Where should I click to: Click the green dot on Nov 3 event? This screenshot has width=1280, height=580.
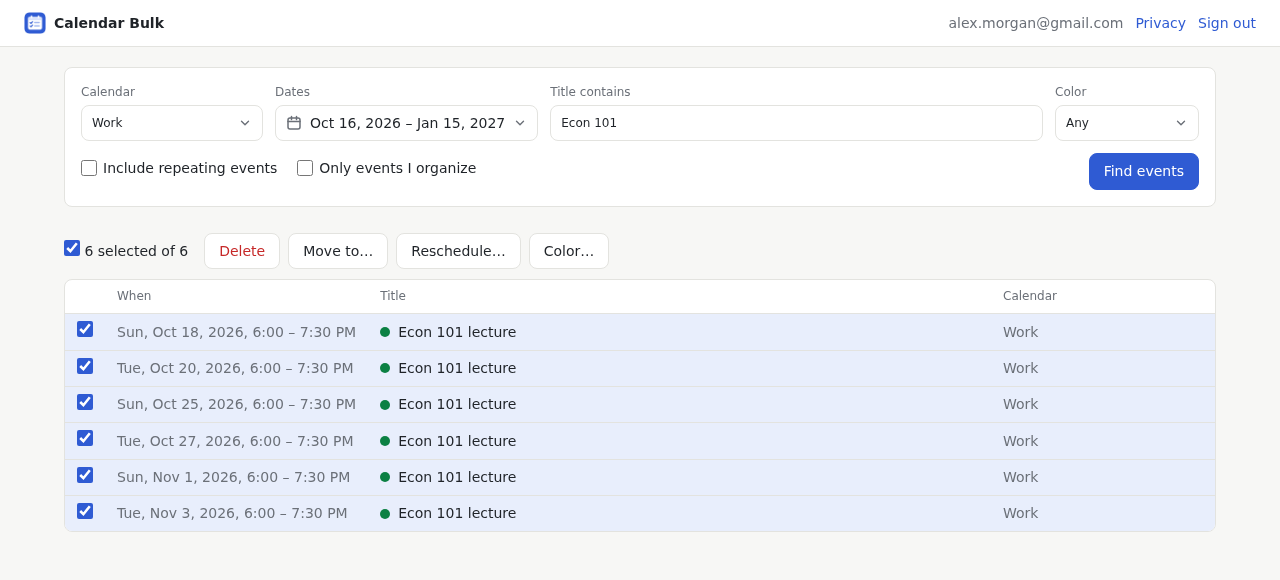[385, 514]
